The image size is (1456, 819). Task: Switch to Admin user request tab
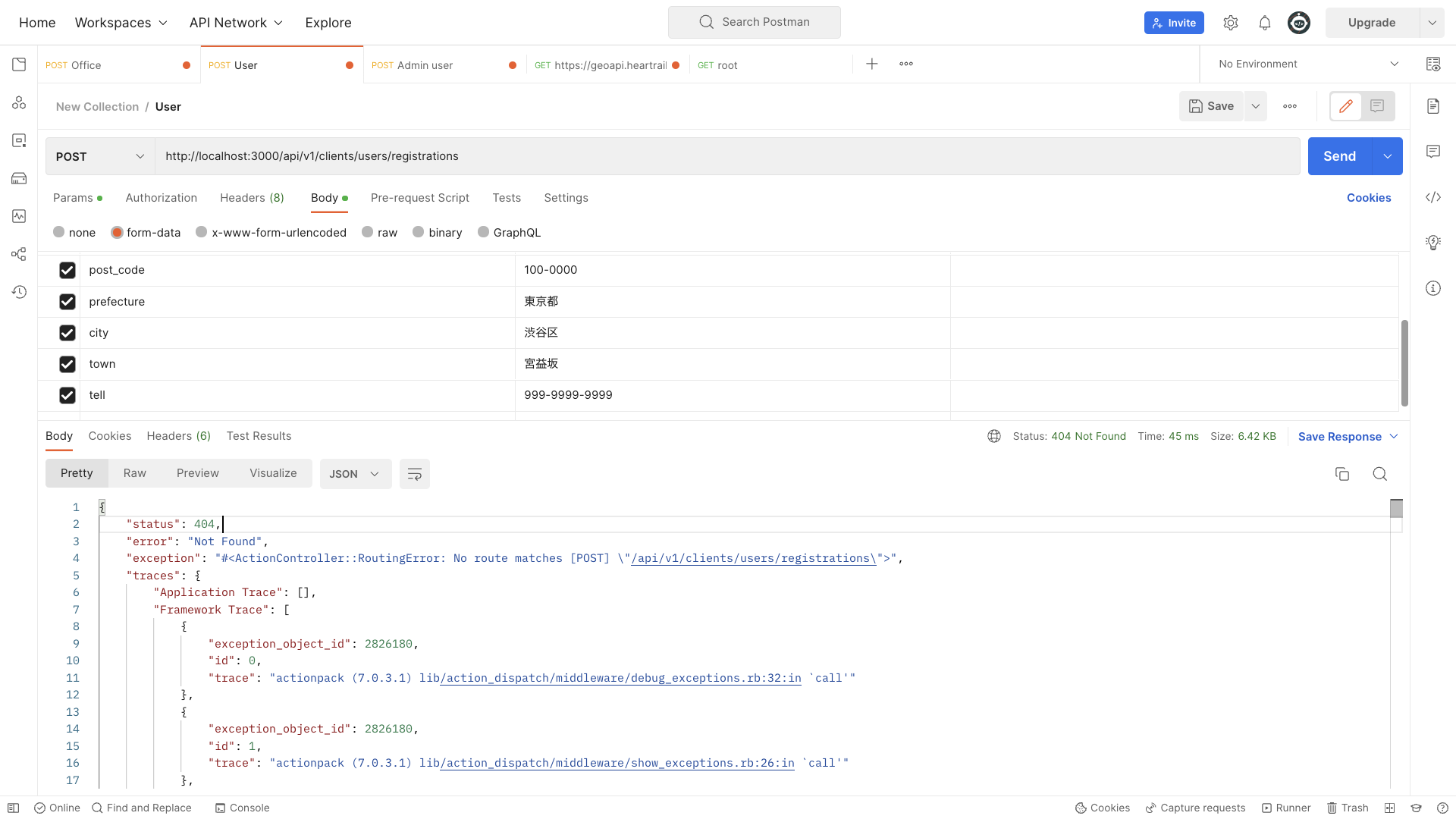tap(425, 65)
